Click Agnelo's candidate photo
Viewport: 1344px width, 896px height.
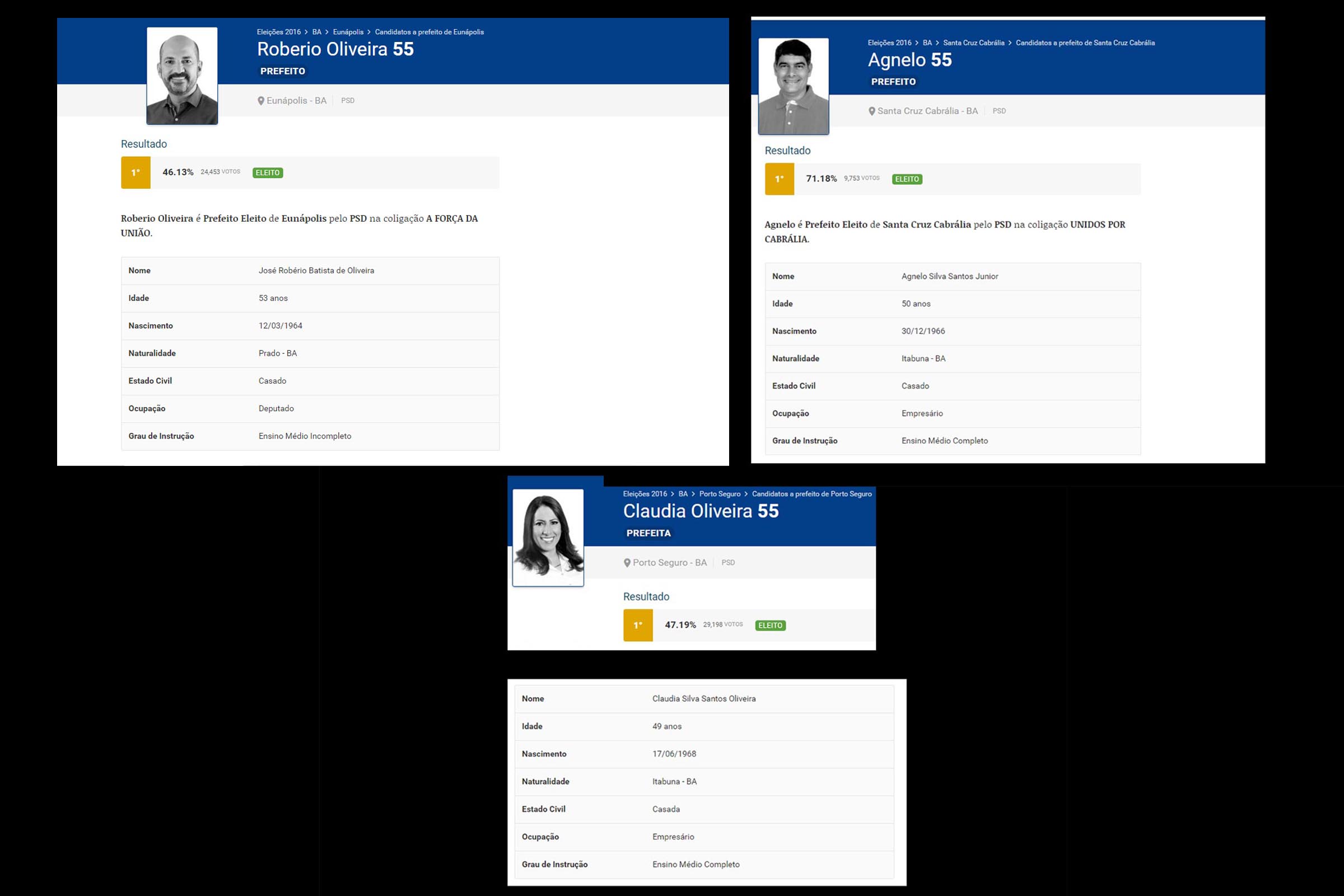pyautogui.click(x=793, y=86)
